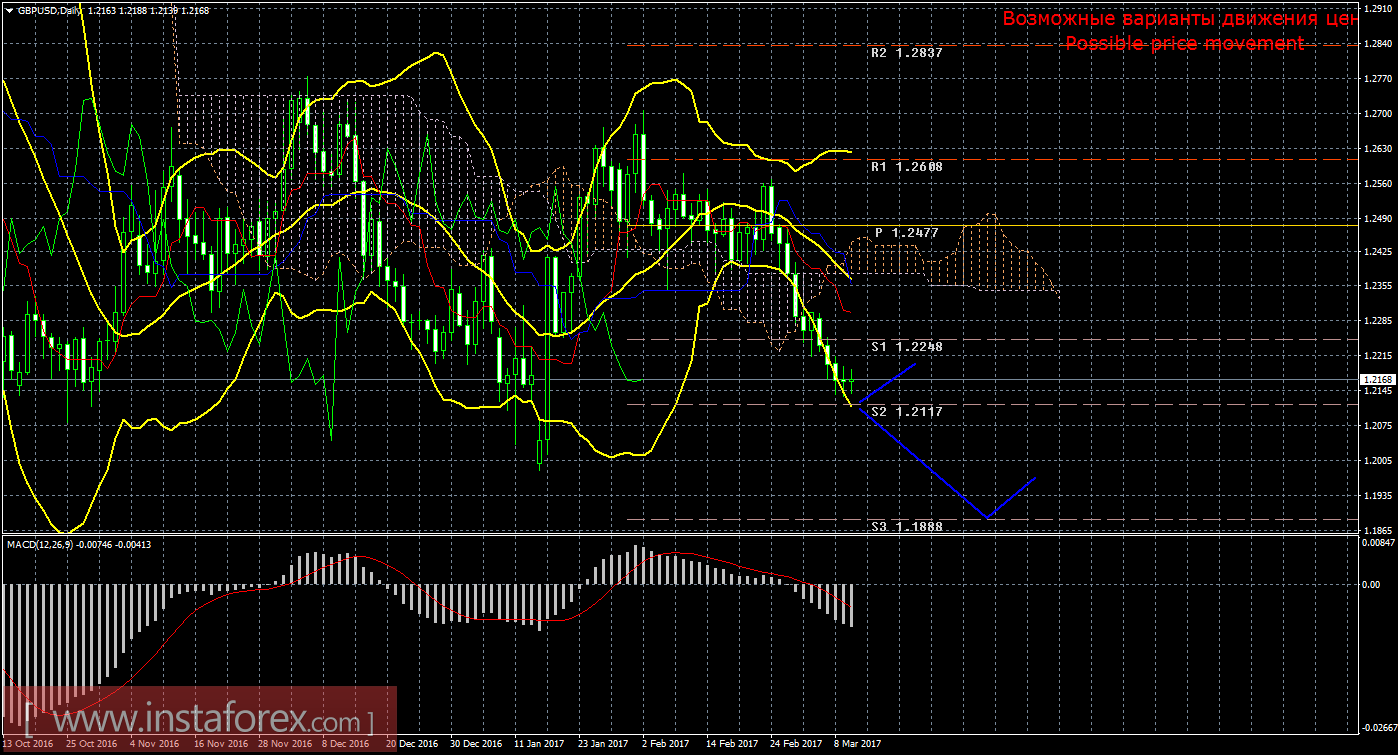This screenshot has width=1398, height=755.
Task: Click the 2 Feb 2017 date marker
Action: (664, 744)
